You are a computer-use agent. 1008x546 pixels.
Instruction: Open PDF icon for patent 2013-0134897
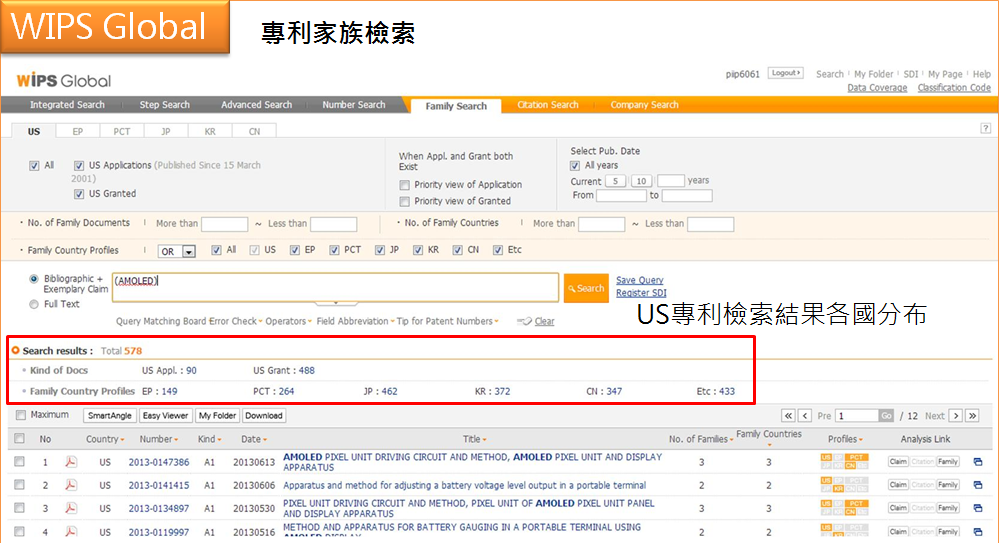click(x=71, y=508)
